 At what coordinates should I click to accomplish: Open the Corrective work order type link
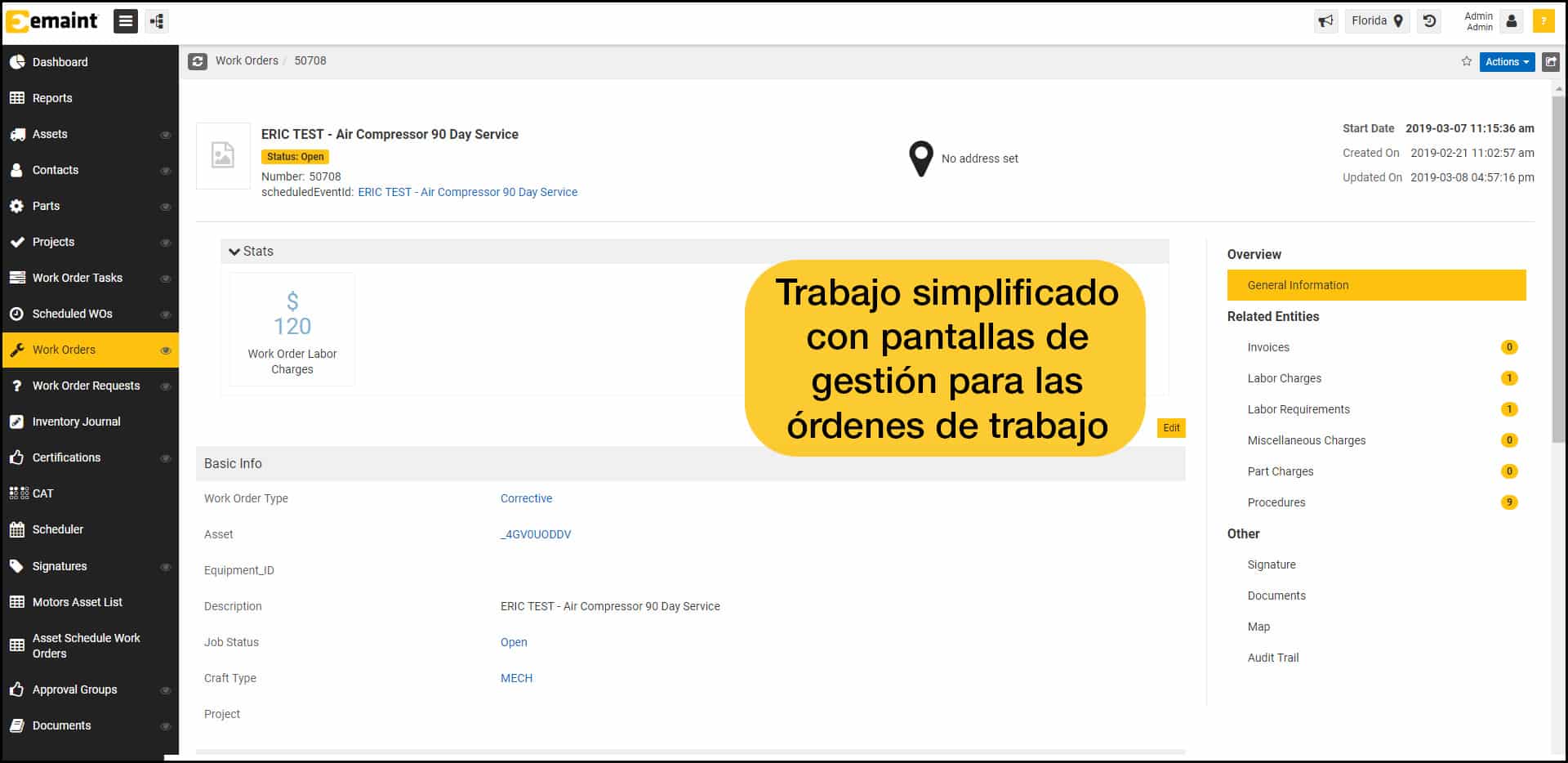pyautogui.click(x=526, y=498)
